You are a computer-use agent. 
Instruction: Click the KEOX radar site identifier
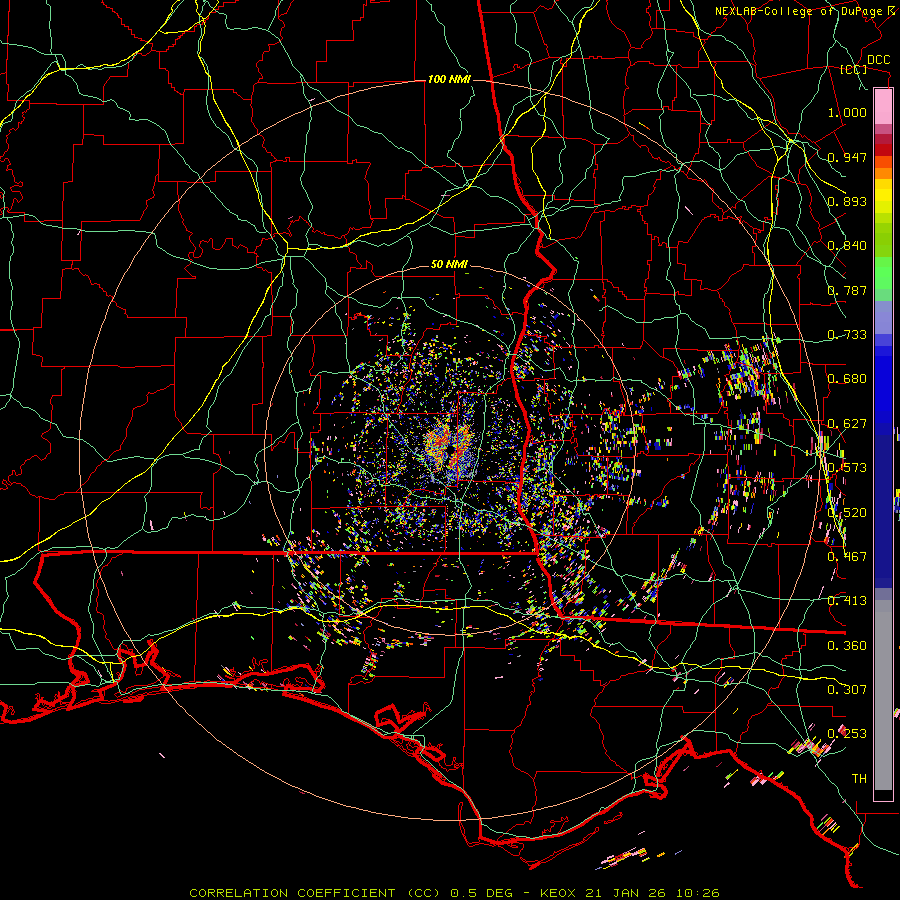click(x=560, y=893)
